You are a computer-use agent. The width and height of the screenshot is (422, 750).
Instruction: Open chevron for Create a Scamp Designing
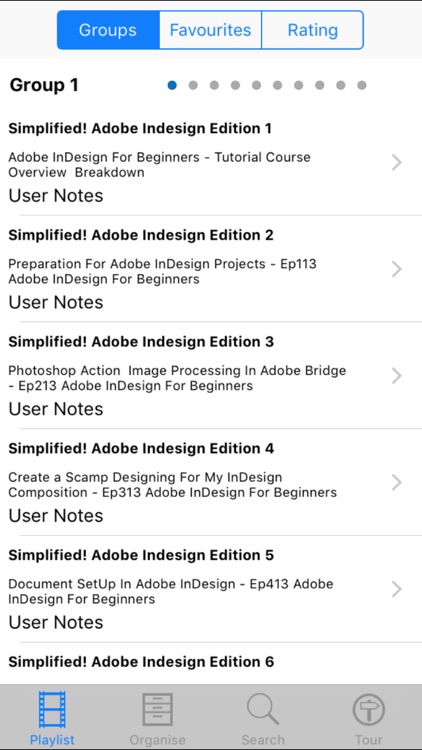(397, 483)
